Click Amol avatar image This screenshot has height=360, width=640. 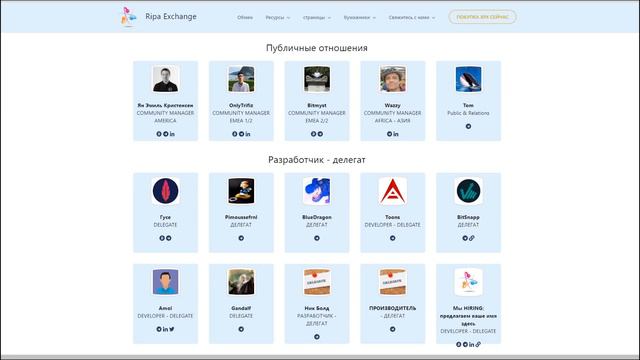[165, 282]
